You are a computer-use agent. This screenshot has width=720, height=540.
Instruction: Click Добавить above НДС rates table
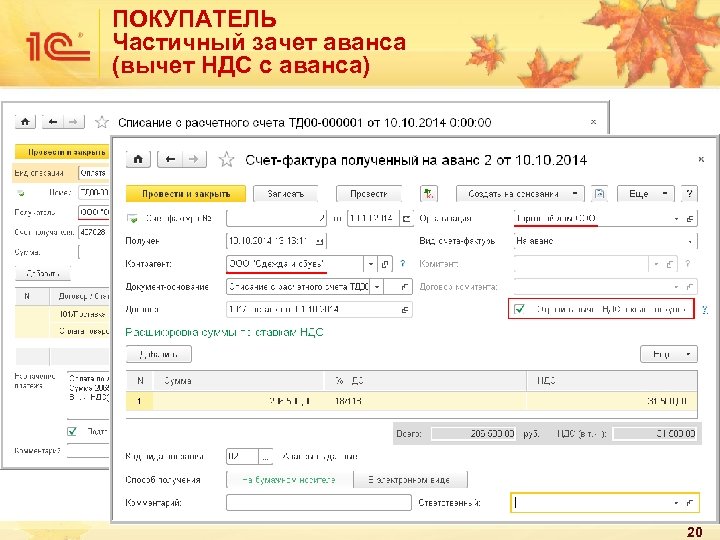click(x=158, y=354)
